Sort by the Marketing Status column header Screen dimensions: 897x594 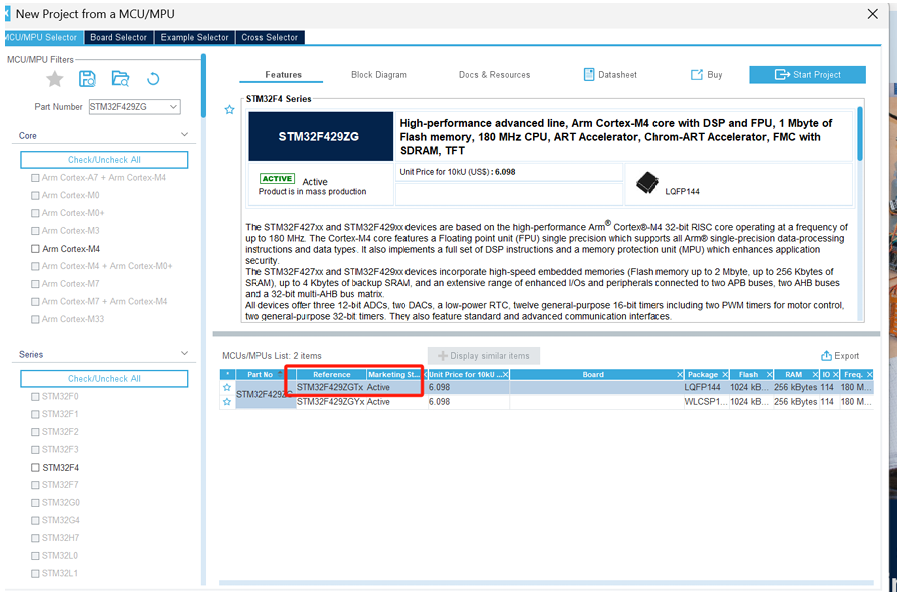[395, 374]
